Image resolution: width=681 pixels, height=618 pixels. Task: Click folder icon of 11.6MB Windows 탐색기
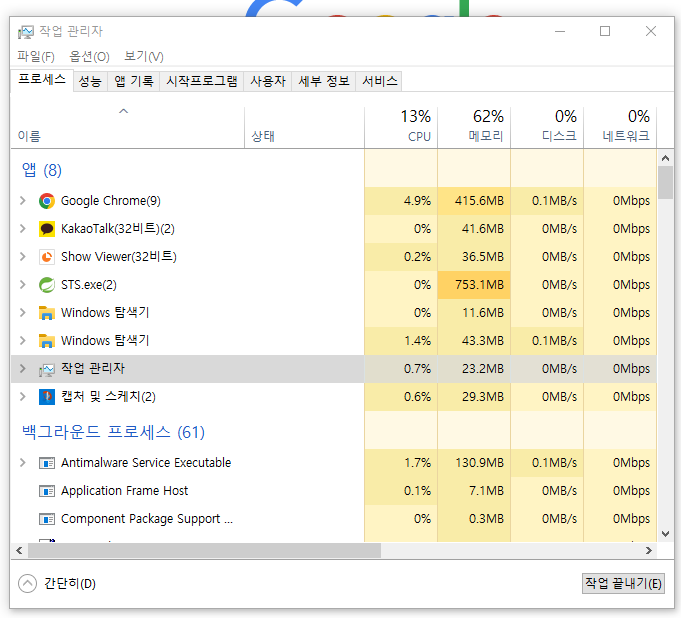(x=46, y=313)
